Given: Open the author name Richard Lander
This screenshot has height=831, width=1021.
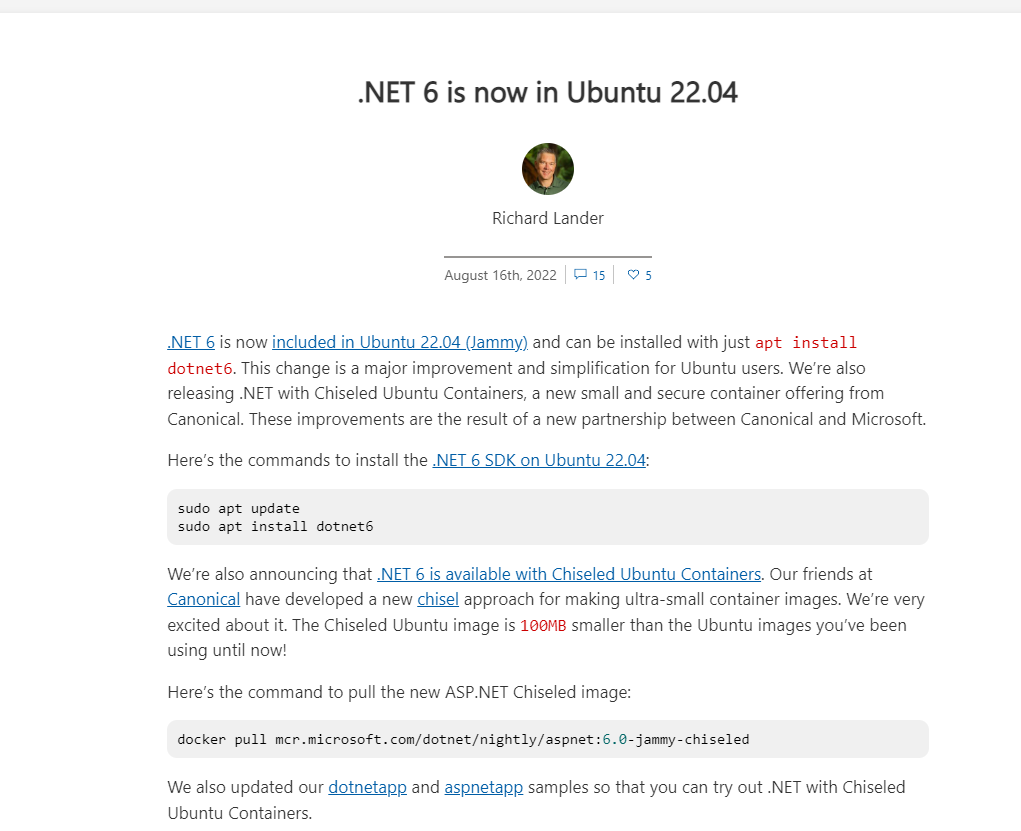Looking at the screenshot, I should [x=548, y=218].
